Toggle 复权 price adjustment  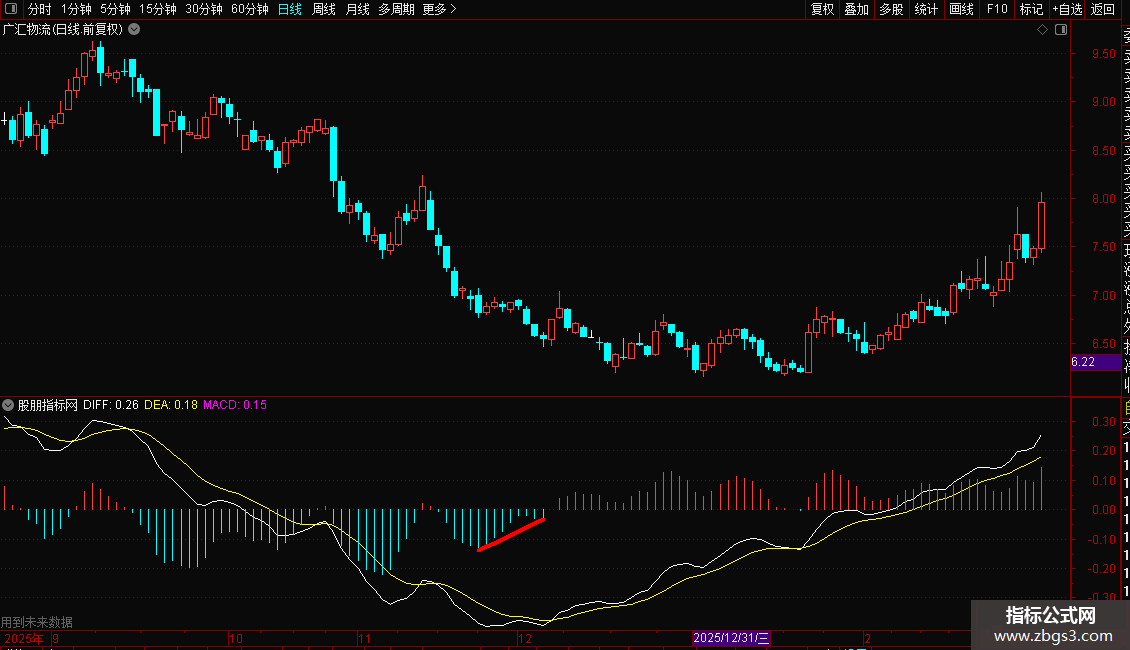[x=822, y=9]
